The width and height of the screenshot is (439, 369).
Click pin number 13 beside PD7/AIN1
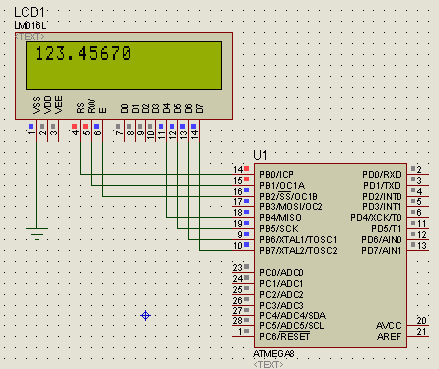421,246
